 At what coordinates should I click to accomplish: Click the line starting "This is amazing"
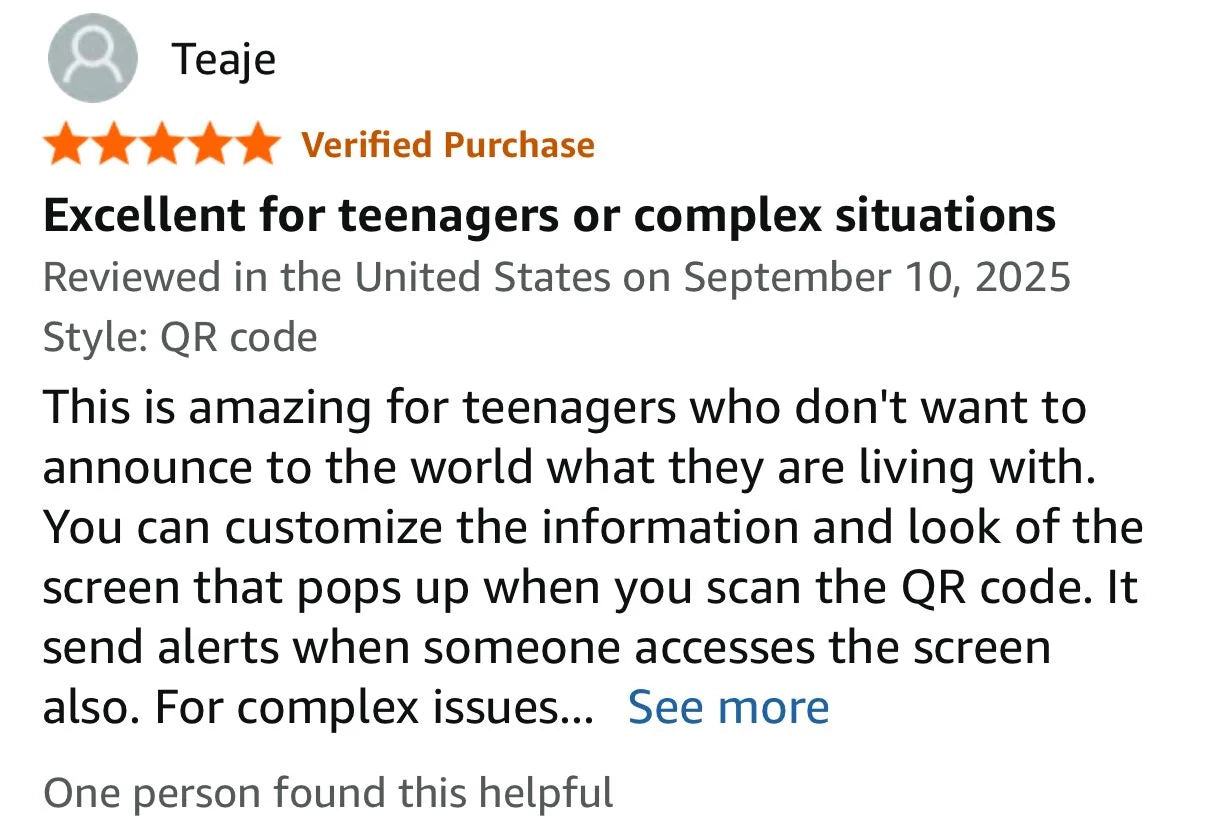(564, 407)
